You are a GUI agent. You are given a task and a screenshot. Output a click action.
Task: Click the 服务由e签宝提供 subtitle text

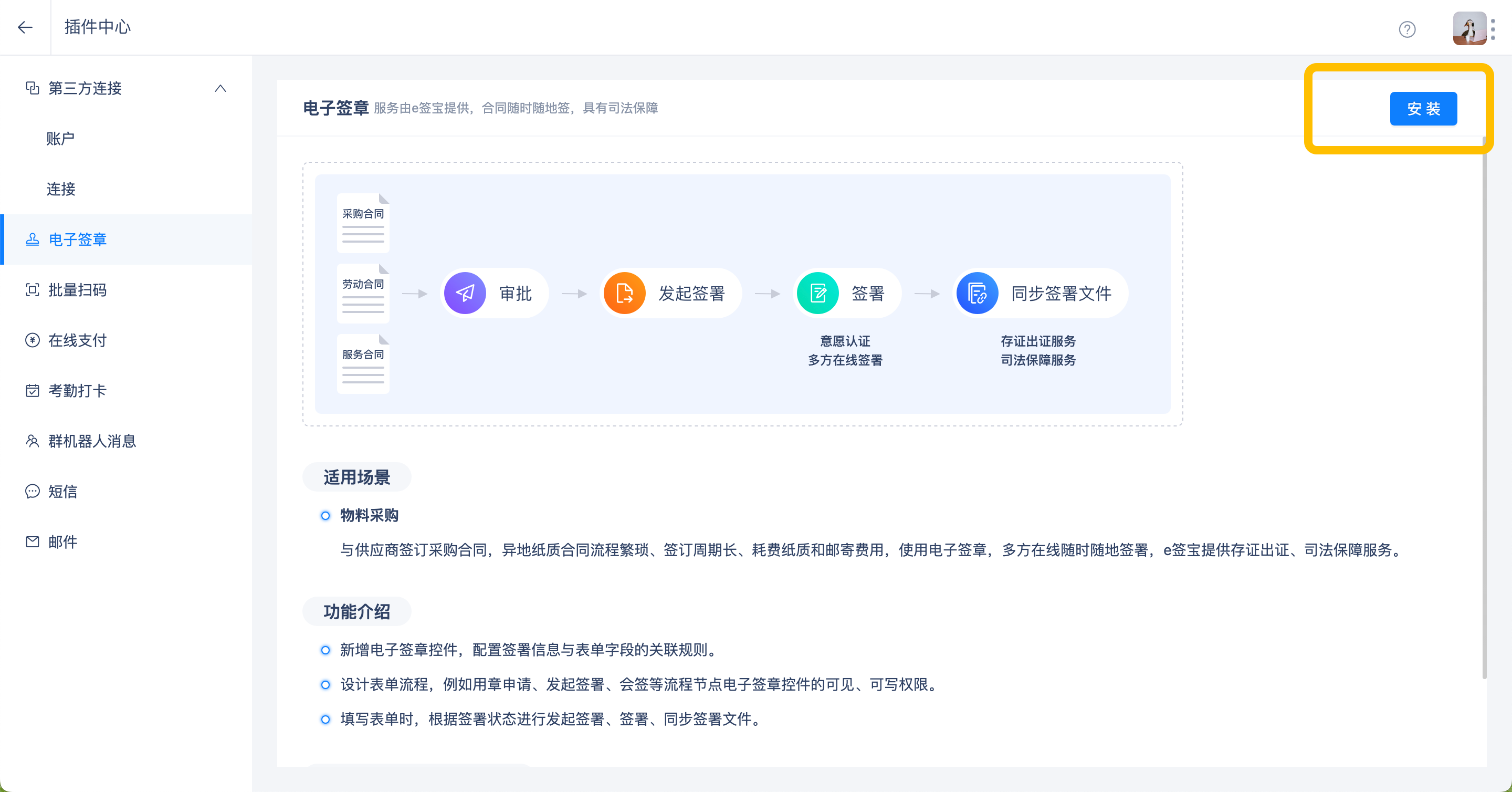point(516,108)
